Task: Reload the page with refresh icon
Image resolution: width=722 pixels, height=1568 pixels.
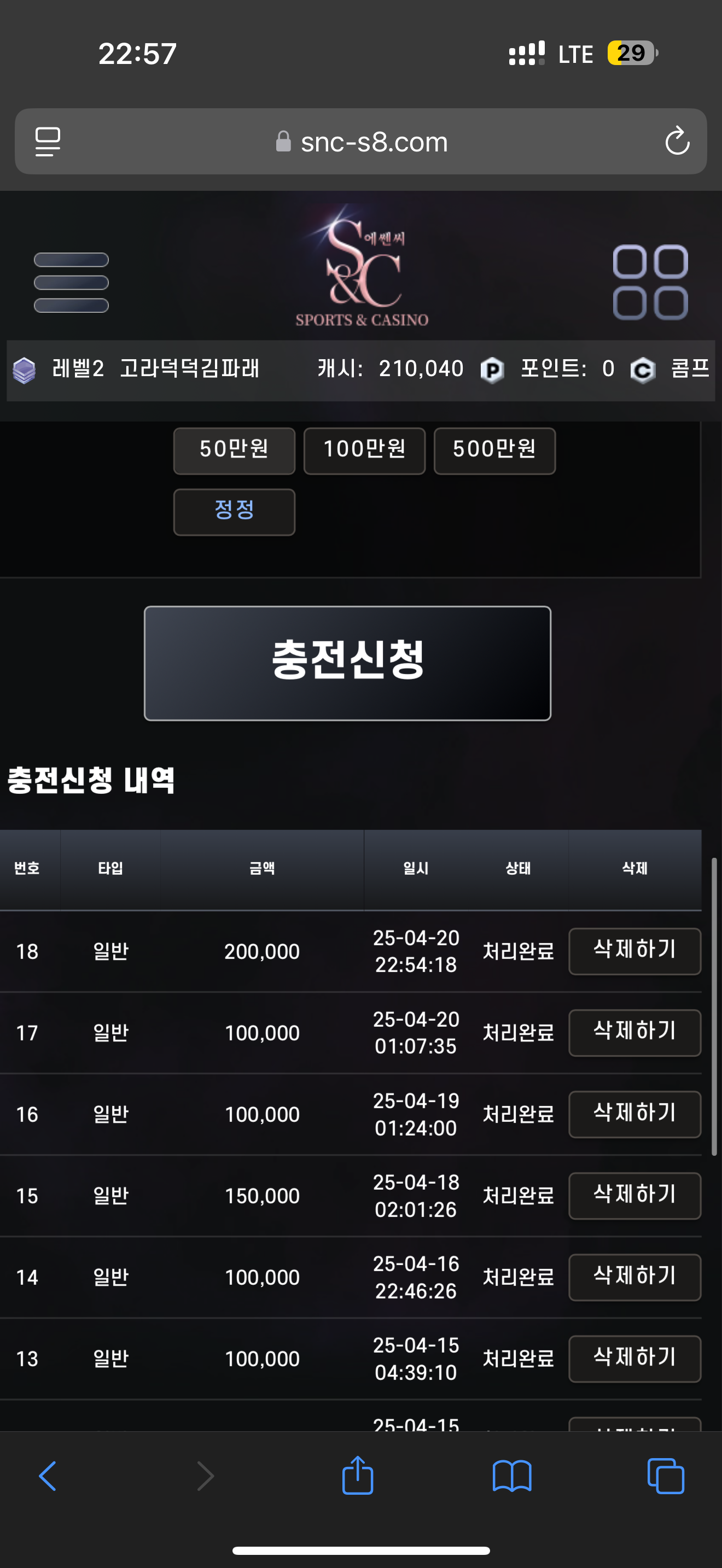Action: pos(677,141)
